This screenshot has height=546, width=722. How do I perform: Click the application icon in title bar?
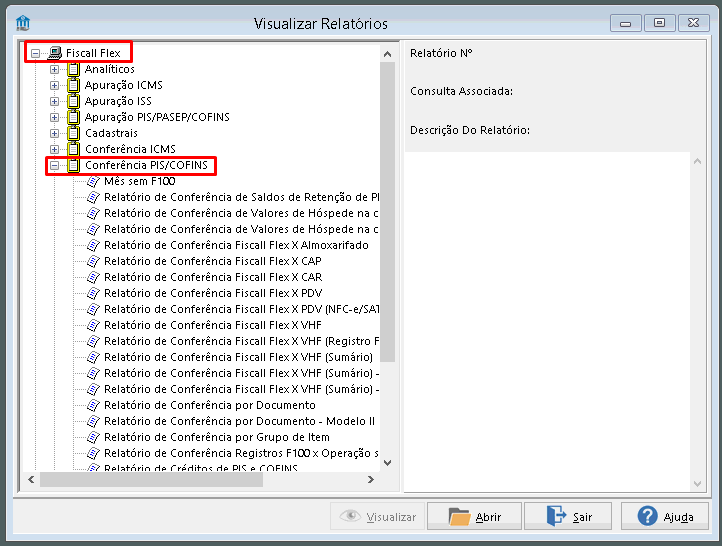pos(23,23)
